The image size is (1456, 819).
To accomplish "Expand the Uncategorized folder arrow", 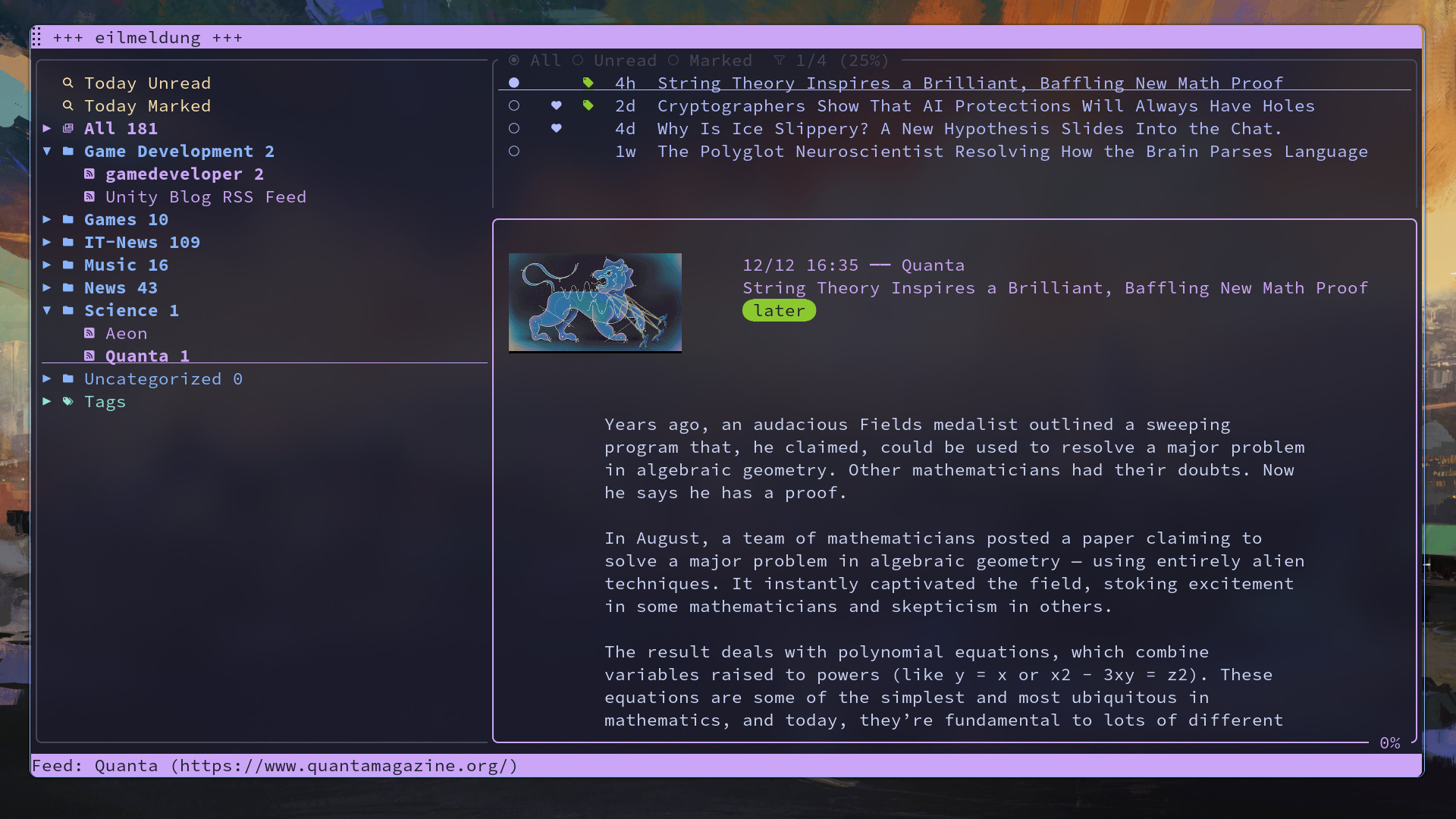I will point(47,378).
